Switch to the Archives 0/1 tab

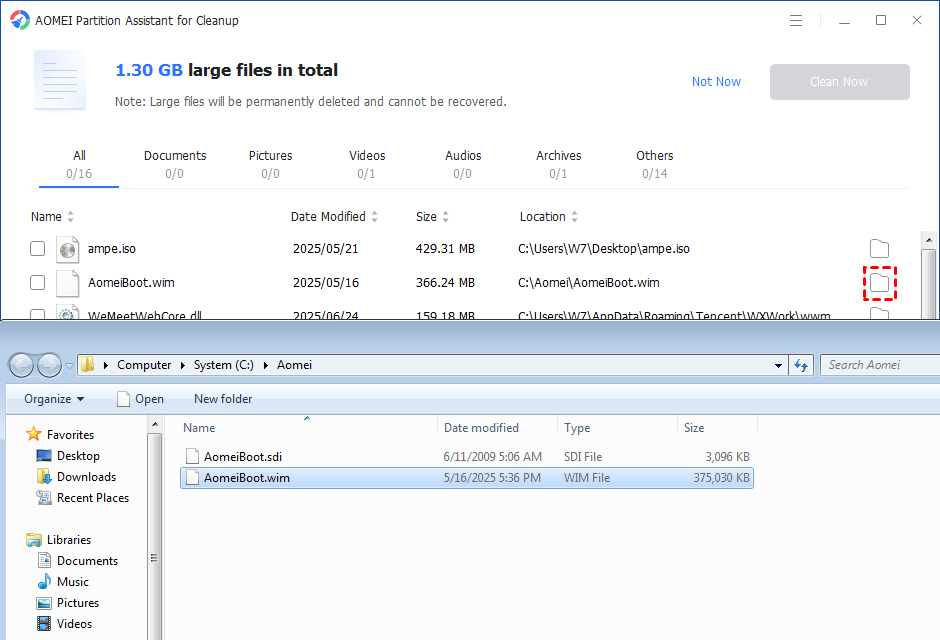coord(558,164)
